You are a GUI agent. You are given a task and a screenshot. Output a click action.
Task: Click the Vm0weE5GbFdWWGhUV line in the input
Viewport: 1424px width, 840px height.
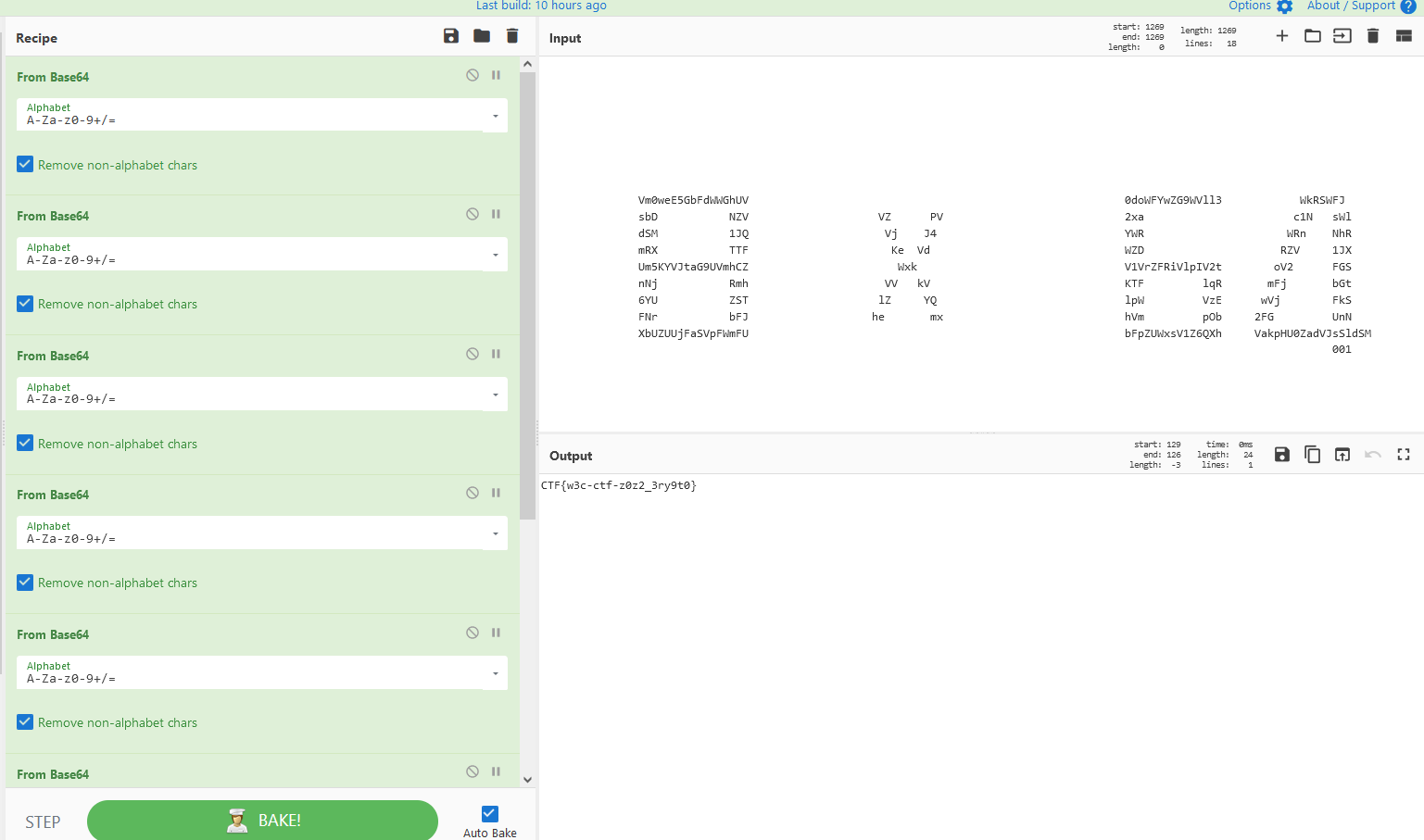pos(693,200)
